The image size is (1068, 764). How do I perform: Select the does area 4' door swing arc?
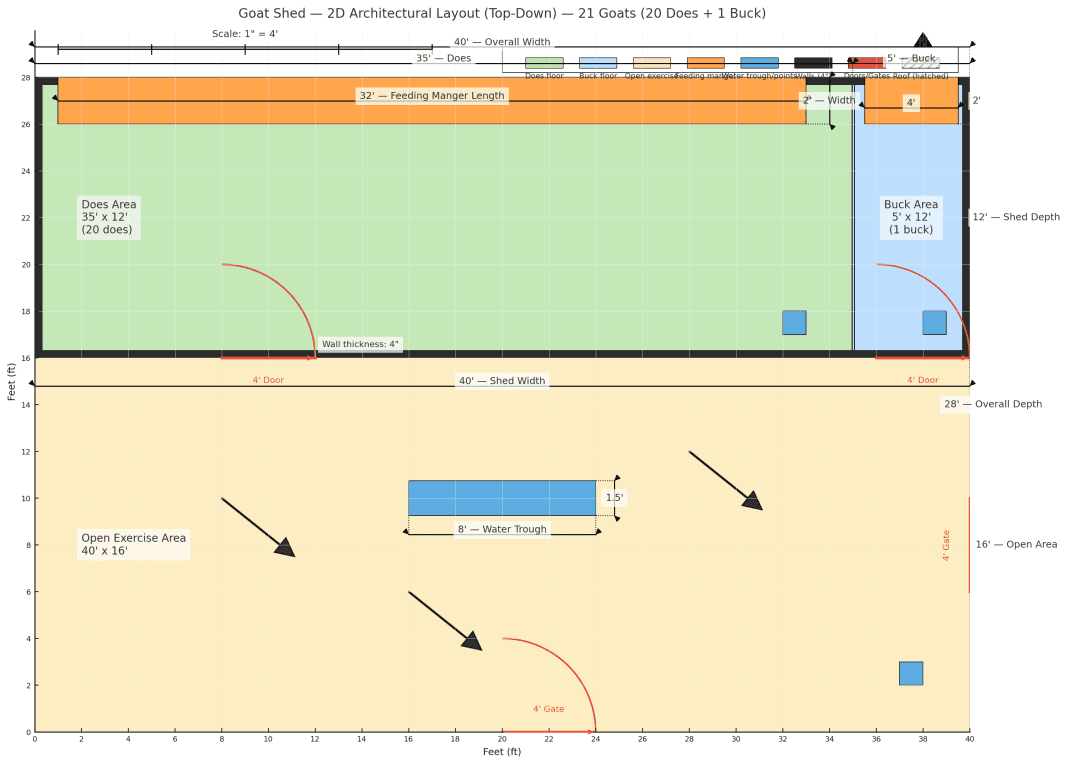coord(268,311)
